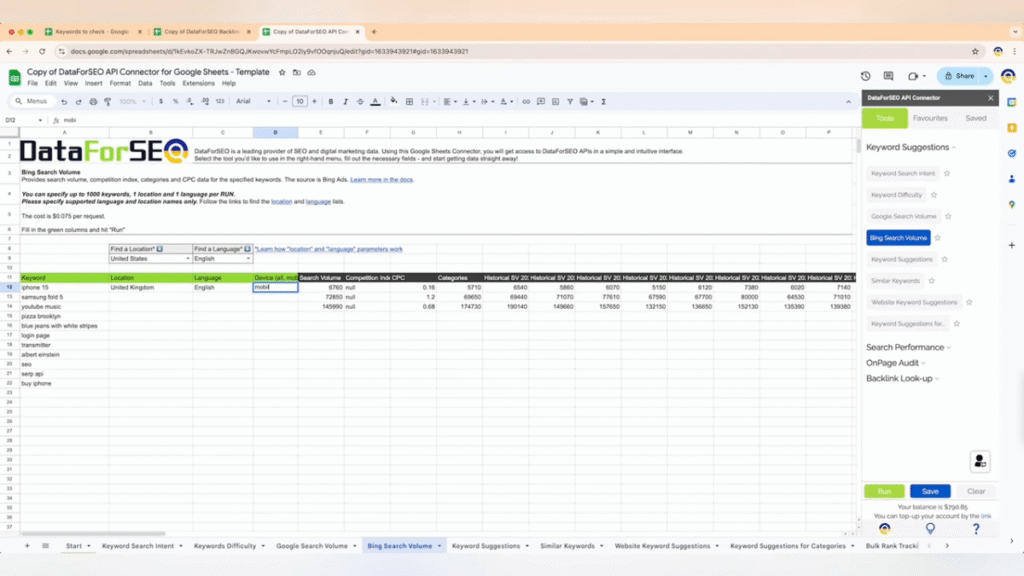Click the question mark help icon in connector

coord(976,528)
